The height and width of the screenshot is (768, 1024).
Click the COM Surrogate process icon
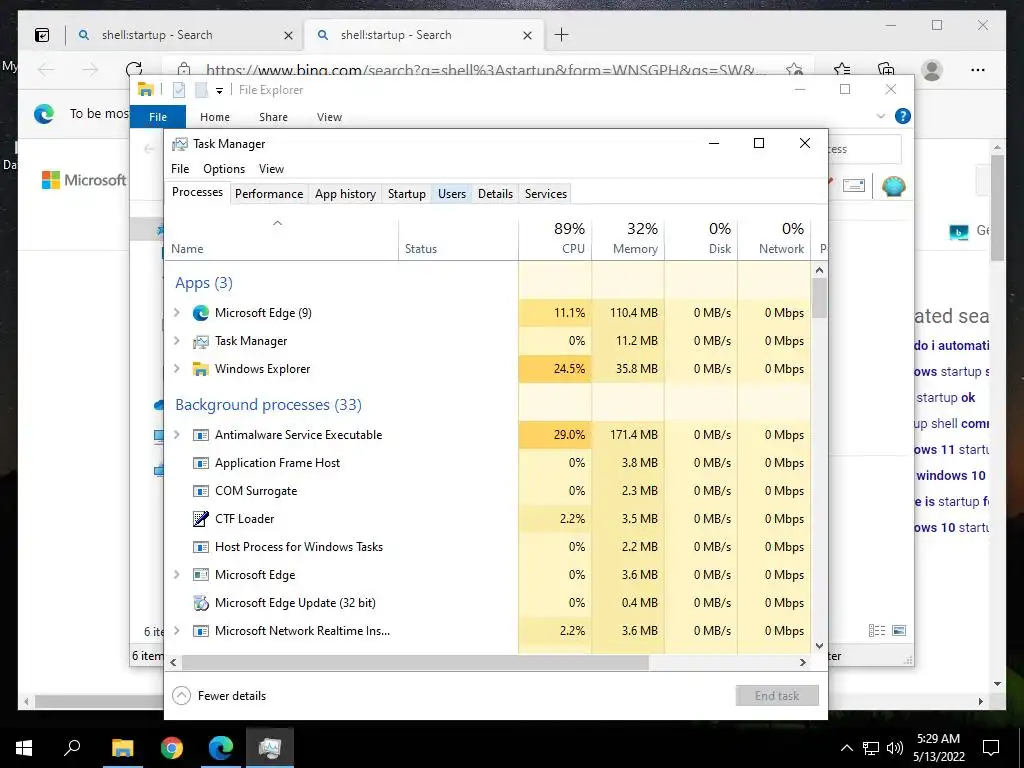[200, 491]
